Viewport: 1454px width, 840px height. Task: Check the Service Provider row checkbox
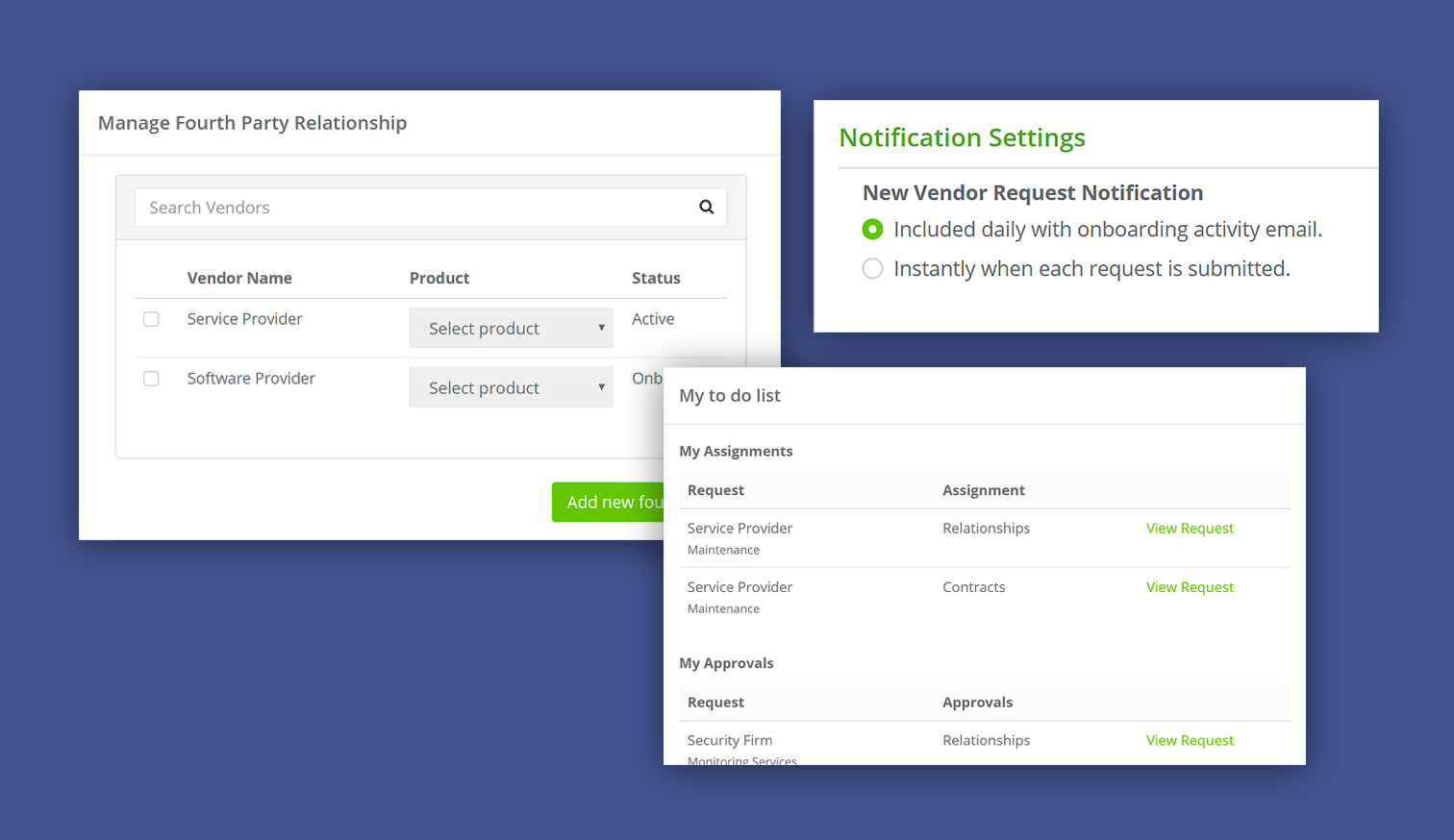click(151, 319)
